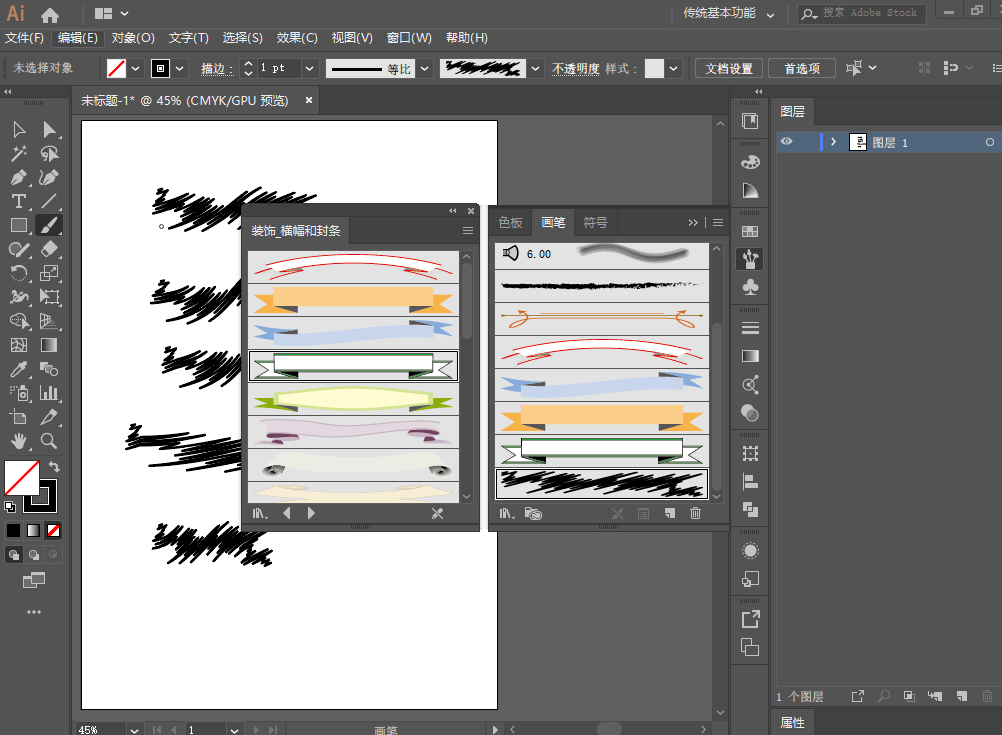Expand 图层 1 layer contents
This screenshot has width=1002, height=735.
click(833, 142)
